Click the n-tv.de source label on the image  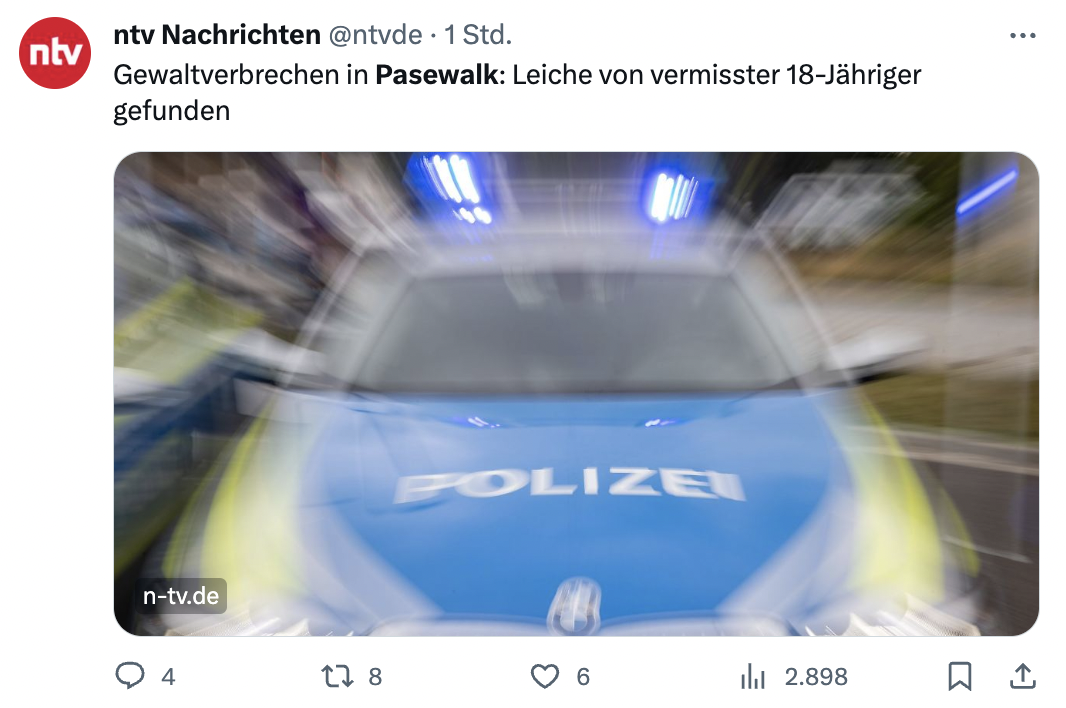coord(181,596)
